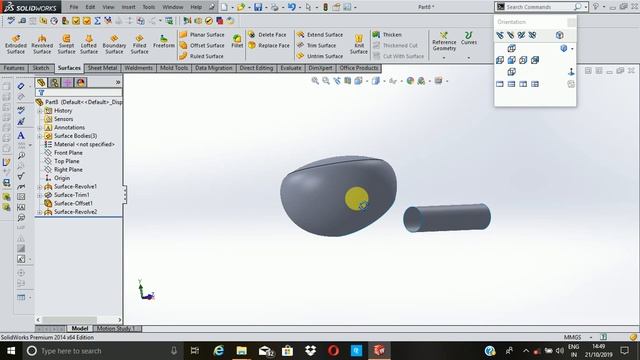Select the Boundary Surface tool
The image size is (640, 360).
(x=114, y=44)
